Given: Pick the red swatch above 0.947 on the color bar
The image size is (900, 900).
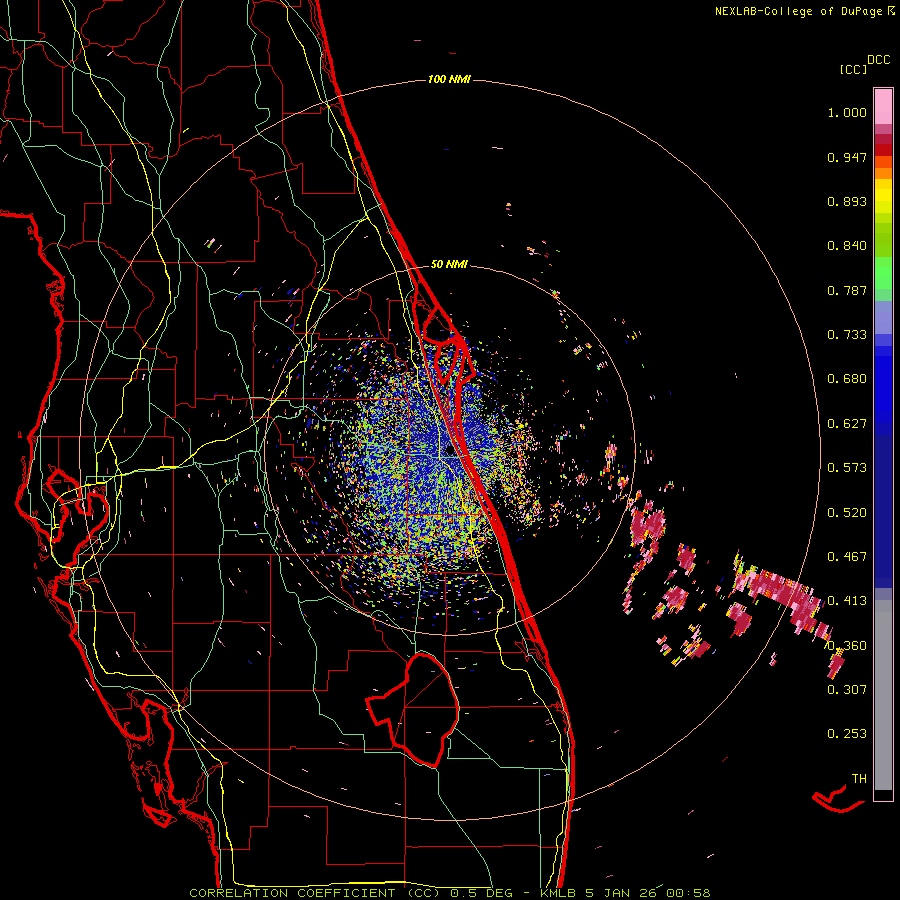Looking at the screenshot, I should [x=883, y=149].
